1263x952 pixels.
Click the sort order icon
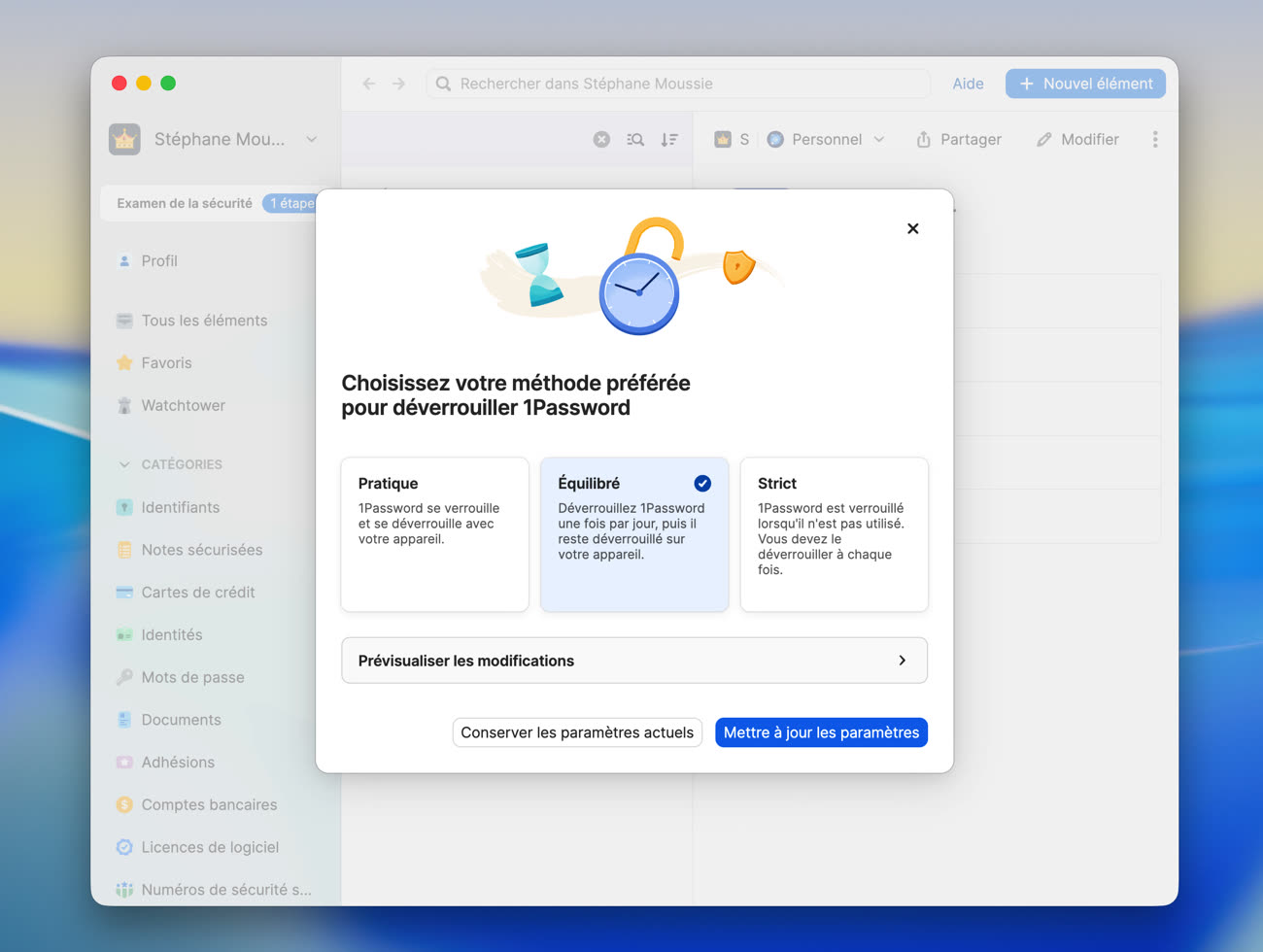tap(669, 139)
